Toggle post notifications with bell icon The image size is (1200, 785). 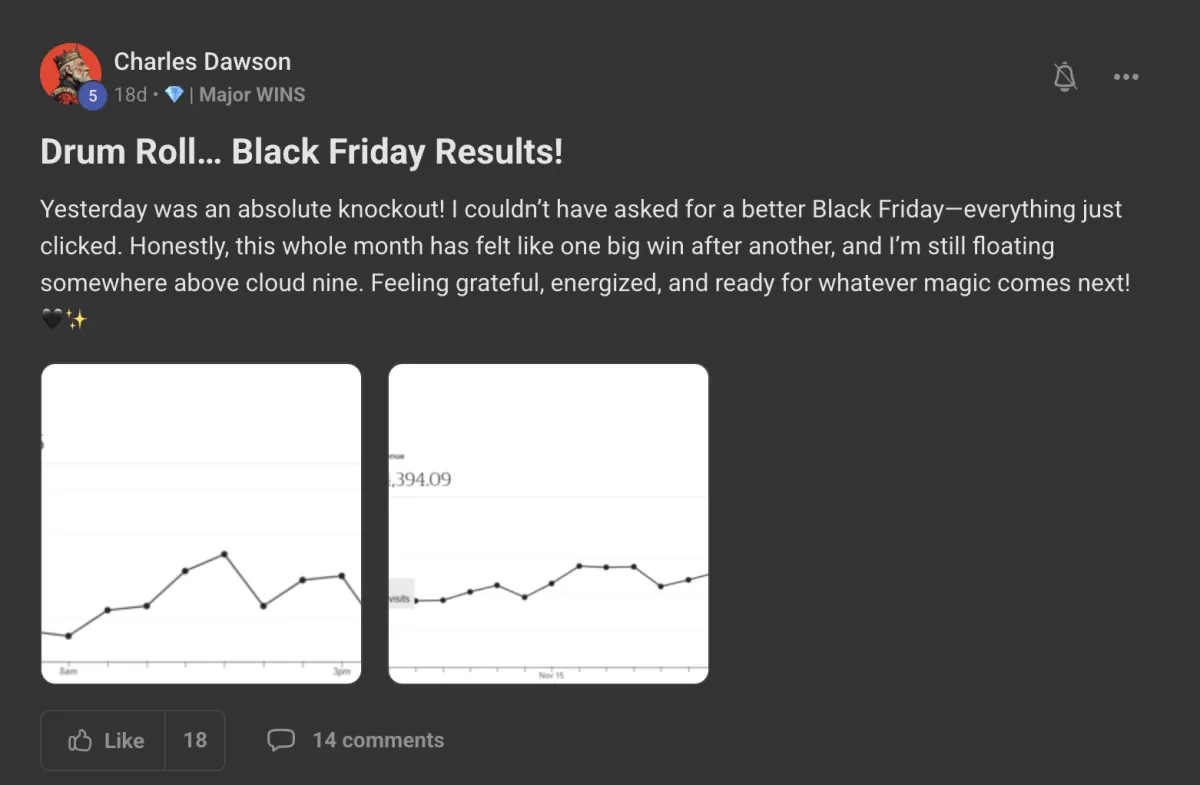(x=1065, y=77)
